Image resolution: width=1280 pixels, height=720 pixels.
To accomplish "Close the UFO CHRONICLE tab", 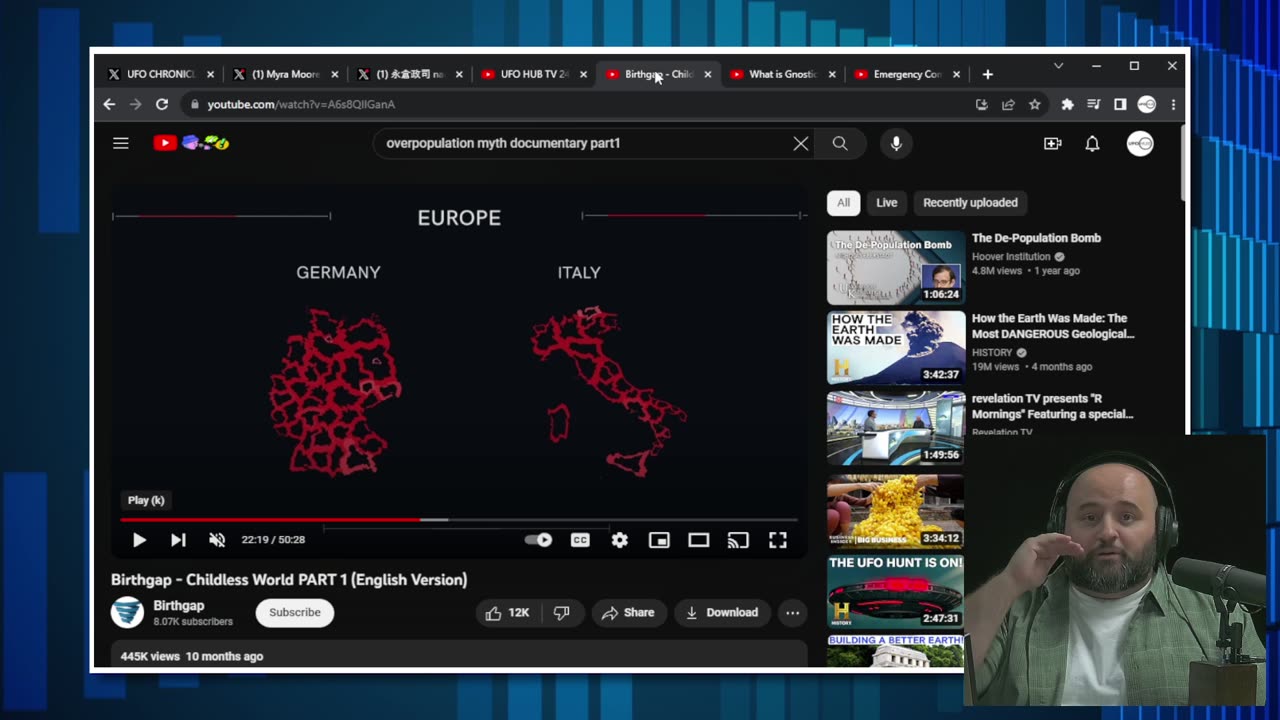I will [210, 74].
